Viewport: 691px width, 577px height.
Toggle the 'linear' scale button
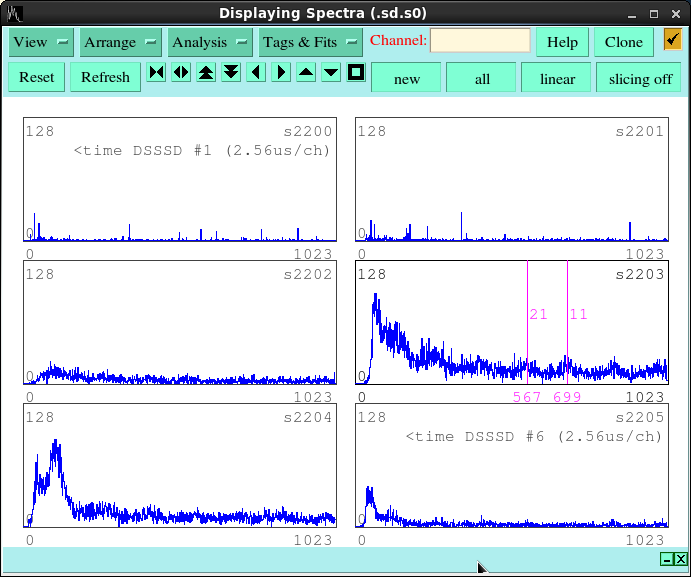(557, 78)
